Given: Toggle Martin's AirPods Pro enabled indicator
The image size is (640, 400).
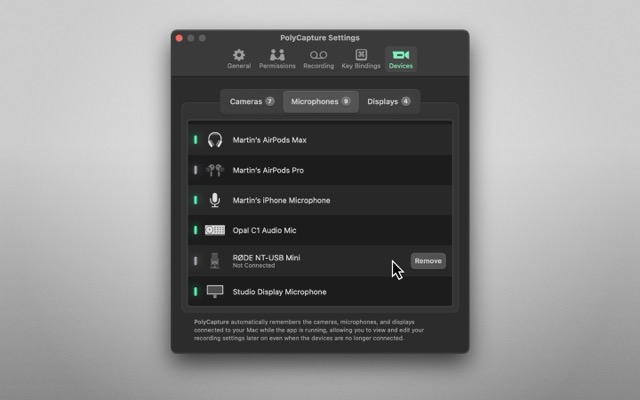Looking at the screenshot, I should pos(196,170).
